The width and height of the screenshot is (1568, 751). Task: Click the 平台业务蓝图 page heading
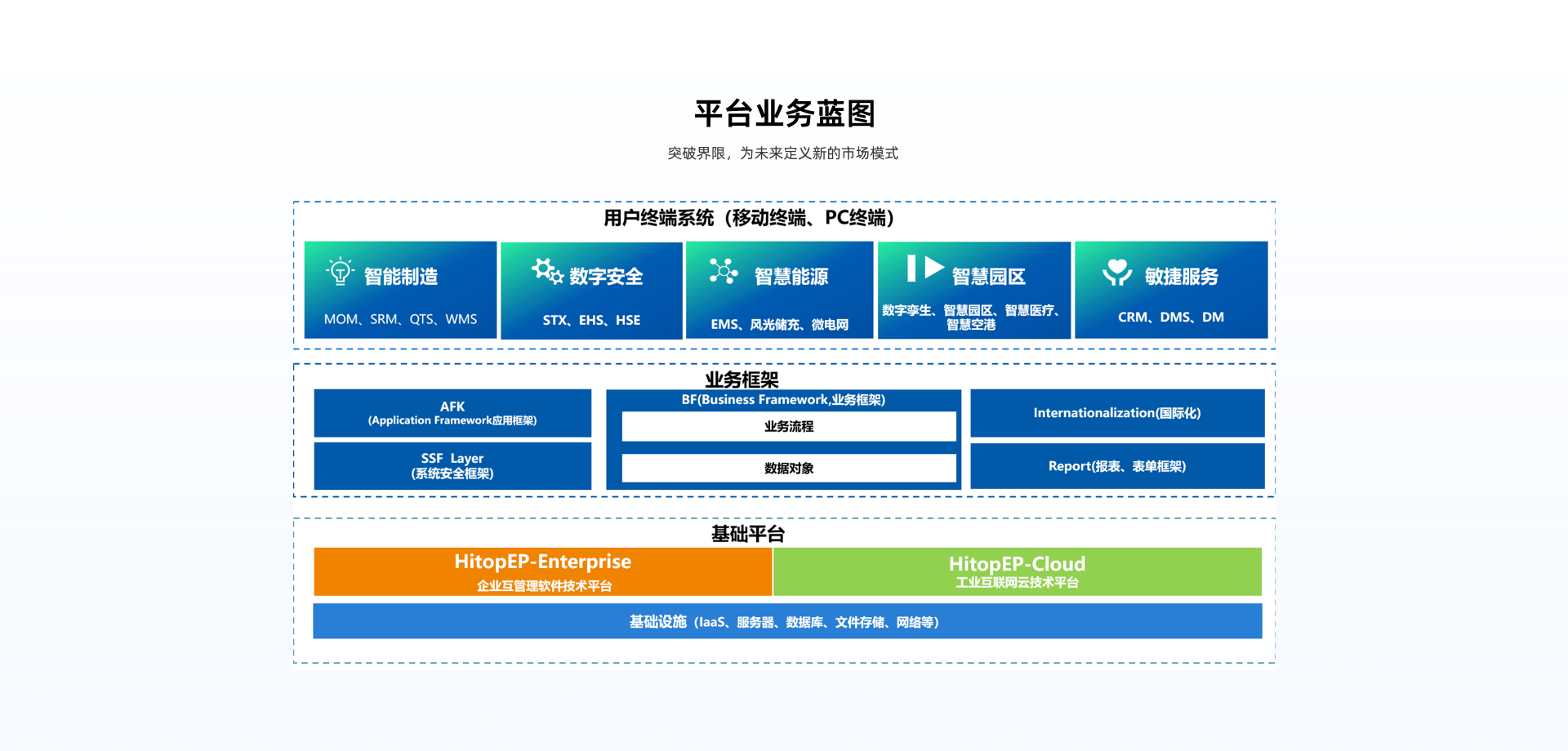click(784, 113)
